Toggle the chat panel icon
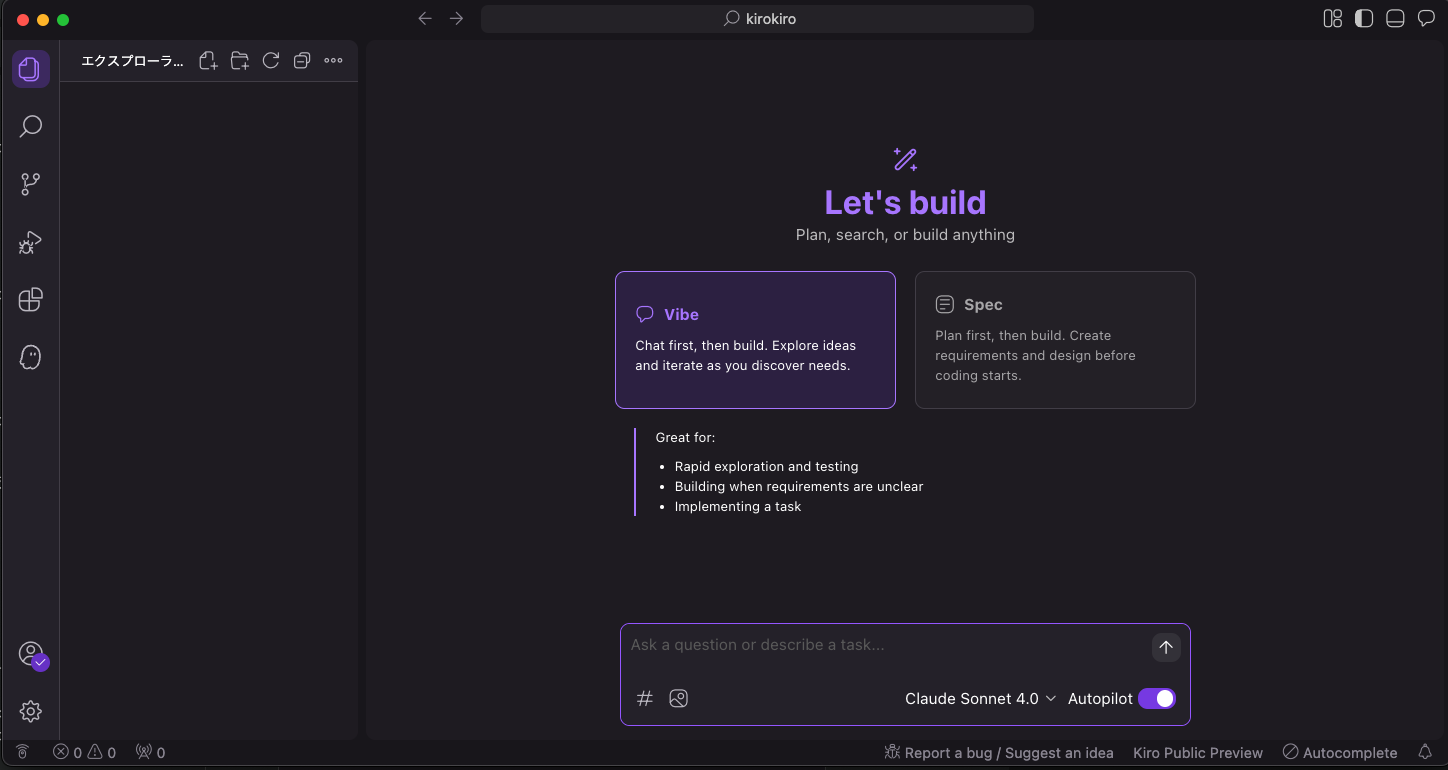Viewport: 1448px width, 770px height. [1426, 19]
